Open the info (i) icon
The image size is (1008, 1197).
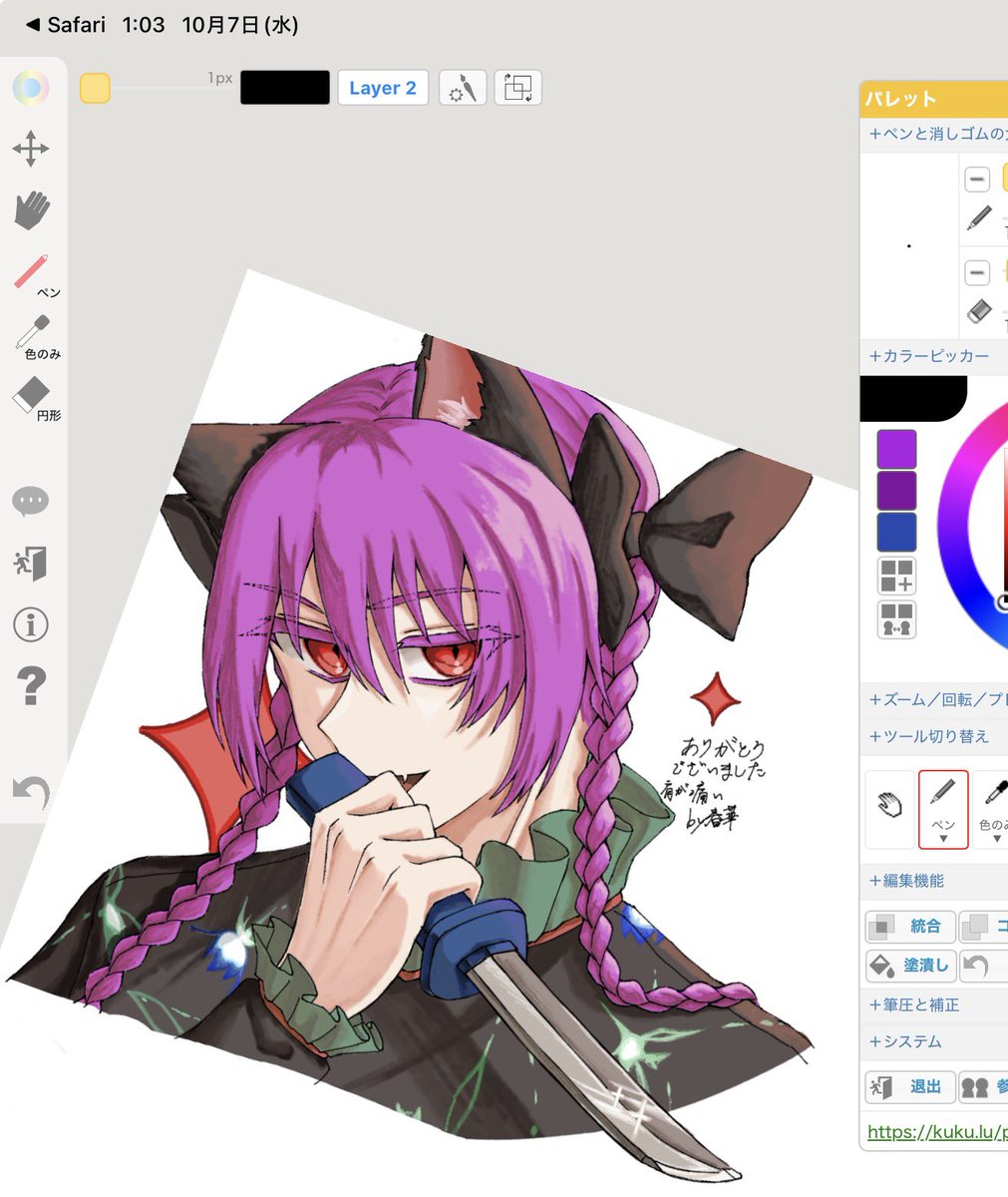31,624
